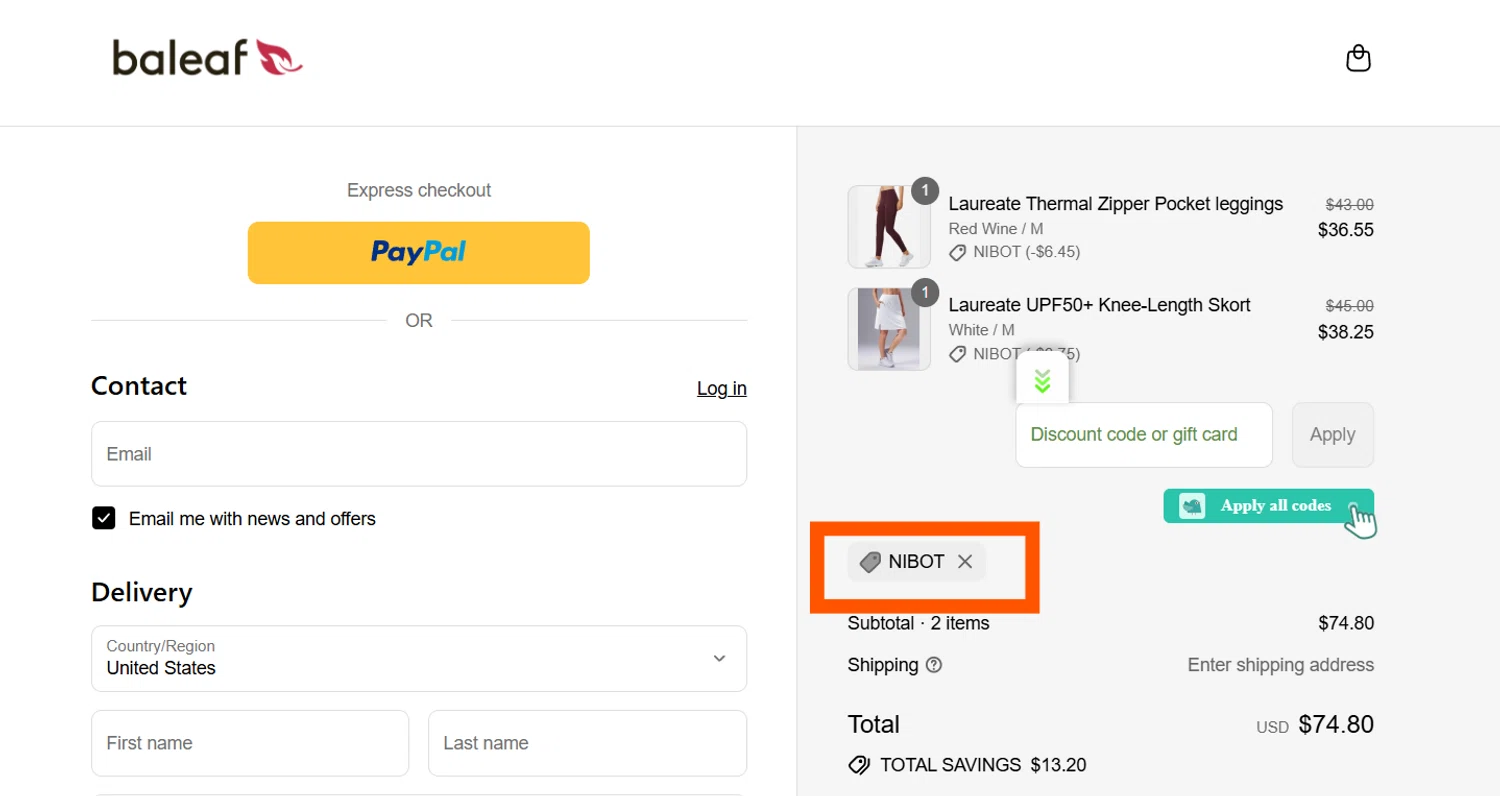Focus the First name field
The width and height of the screenshot is (1500, 796).
(250, 743)
